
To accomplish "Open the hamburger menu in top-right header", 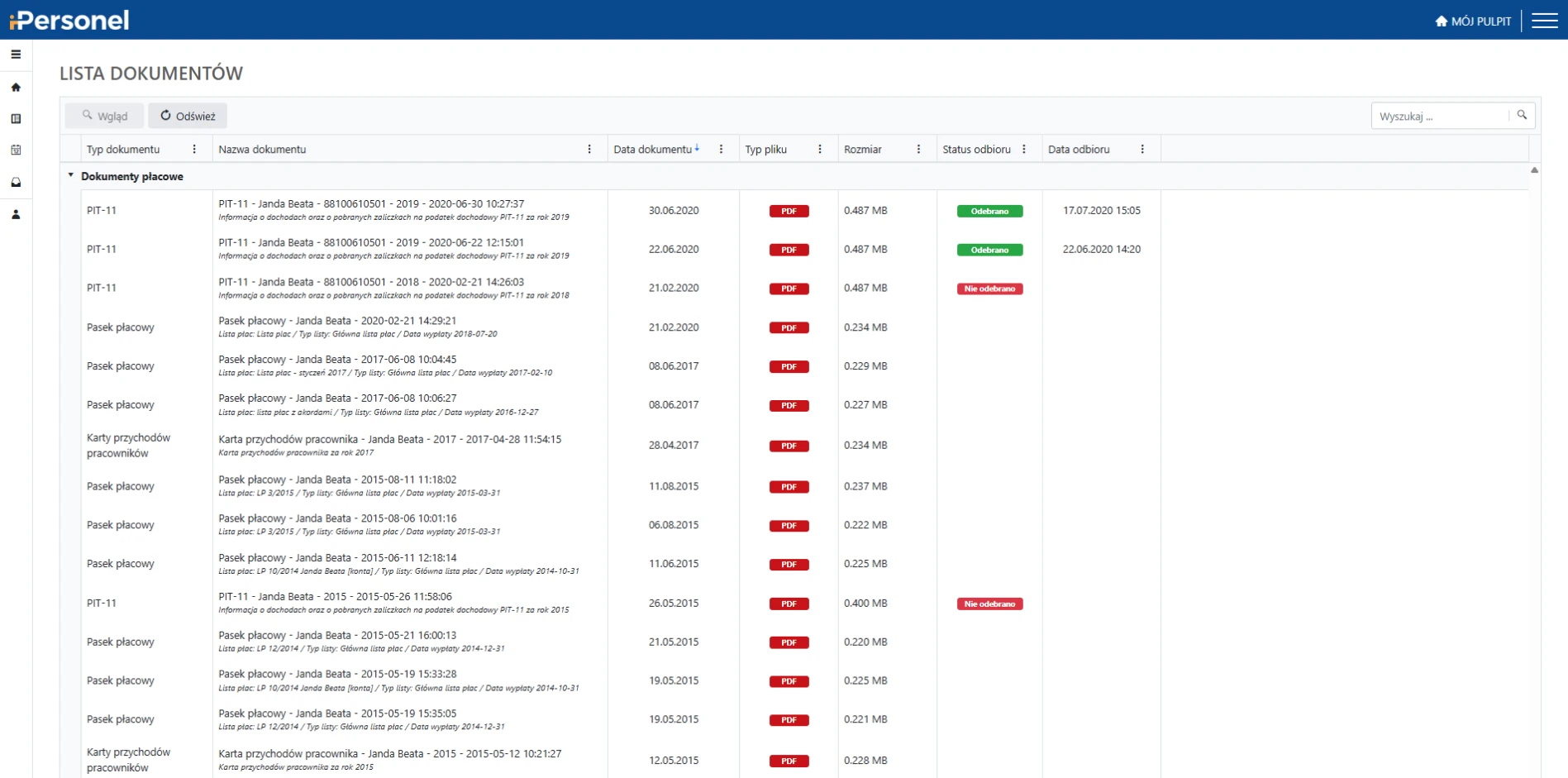I will coord(1544,21).
